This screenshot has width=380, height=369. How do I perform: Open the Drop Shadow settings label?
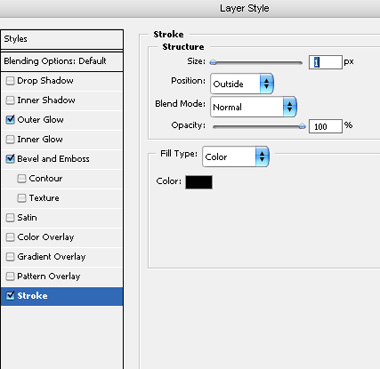point(45,81)
